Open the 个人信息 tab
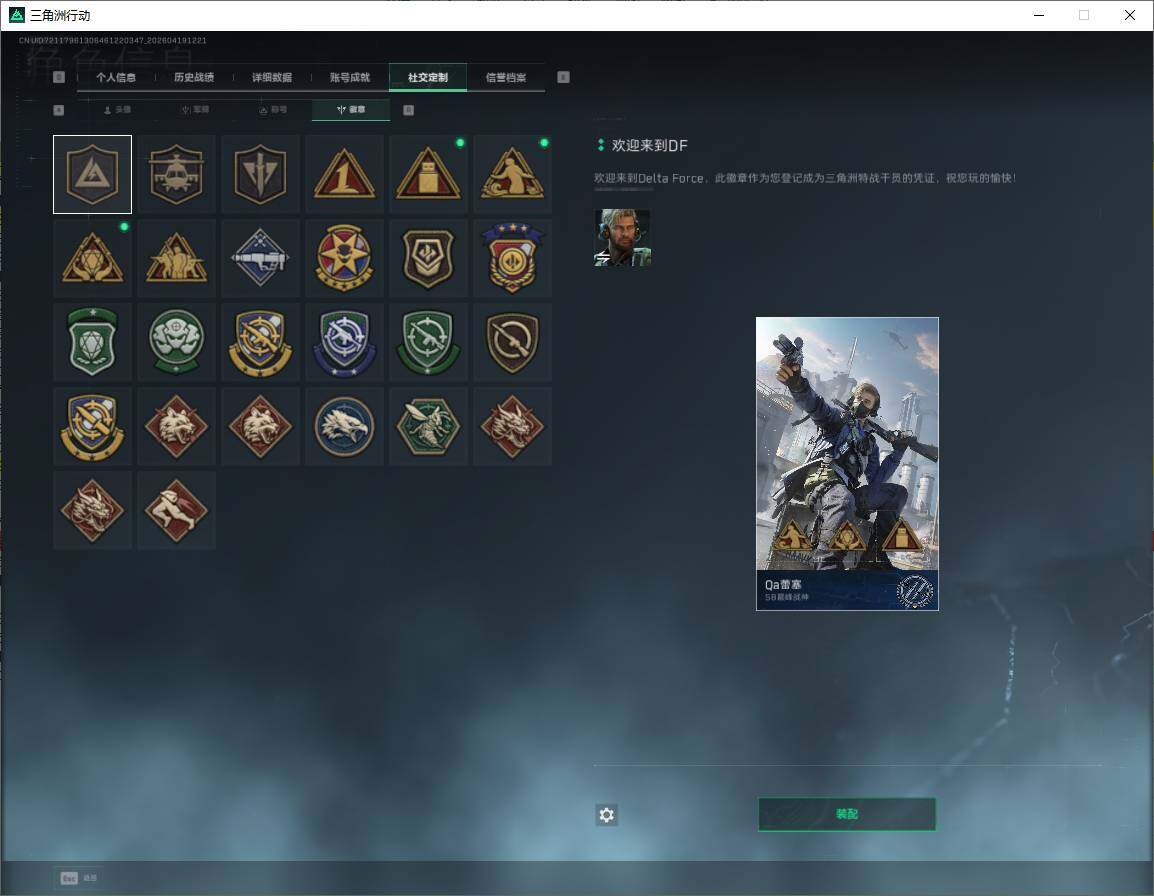The image size is (1154, 896). (x=116, y=77)
